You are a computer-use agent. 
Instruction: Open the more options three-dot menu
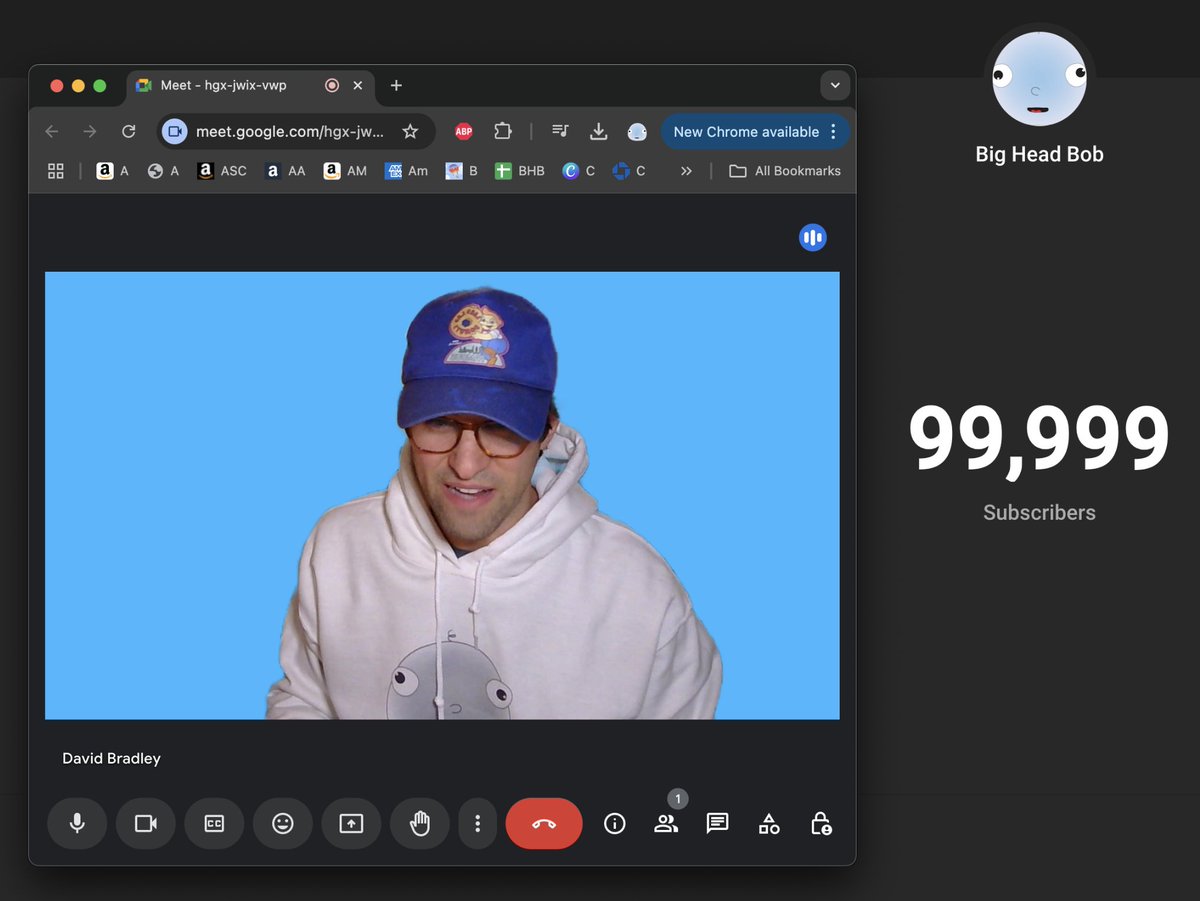(477, 823)
